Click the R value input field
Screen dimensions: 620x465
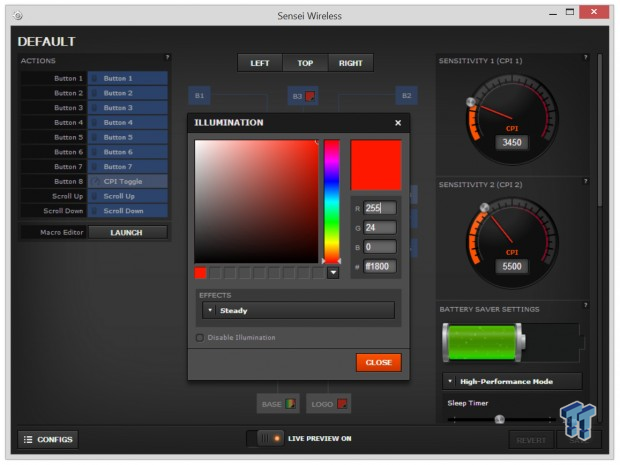pos(380,208)
